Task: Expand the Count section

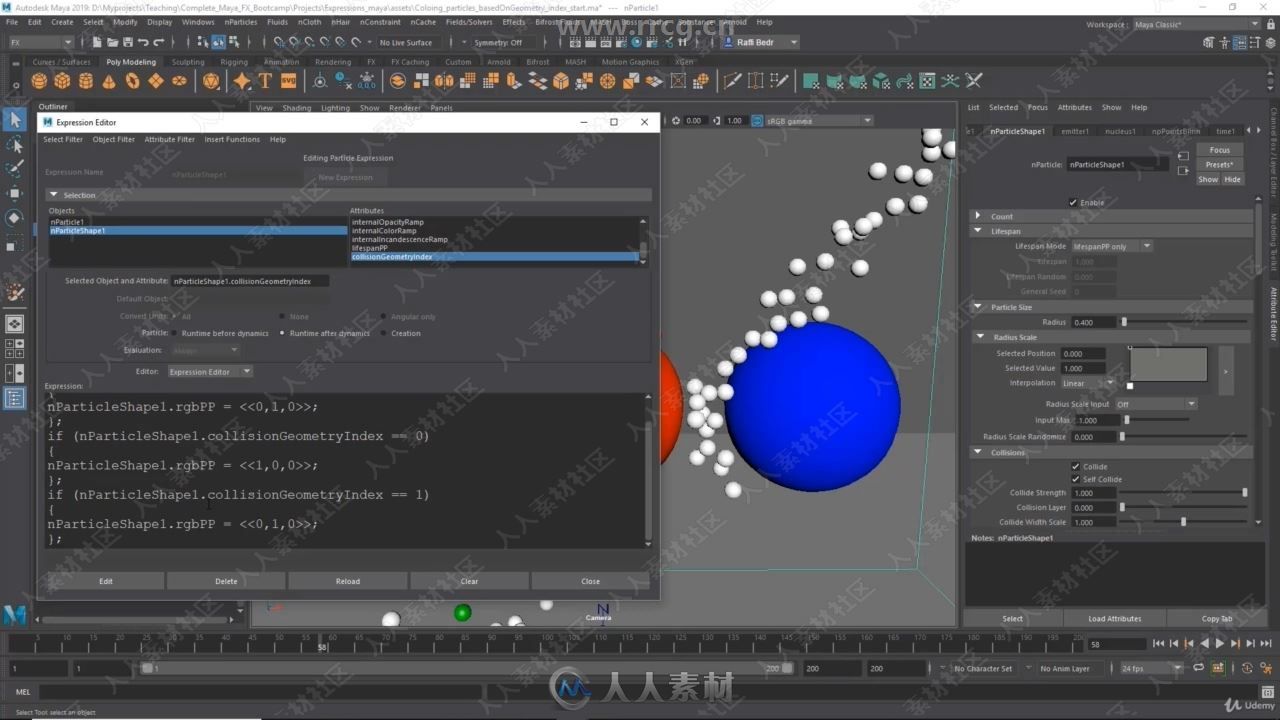Action: click(978, 216)
